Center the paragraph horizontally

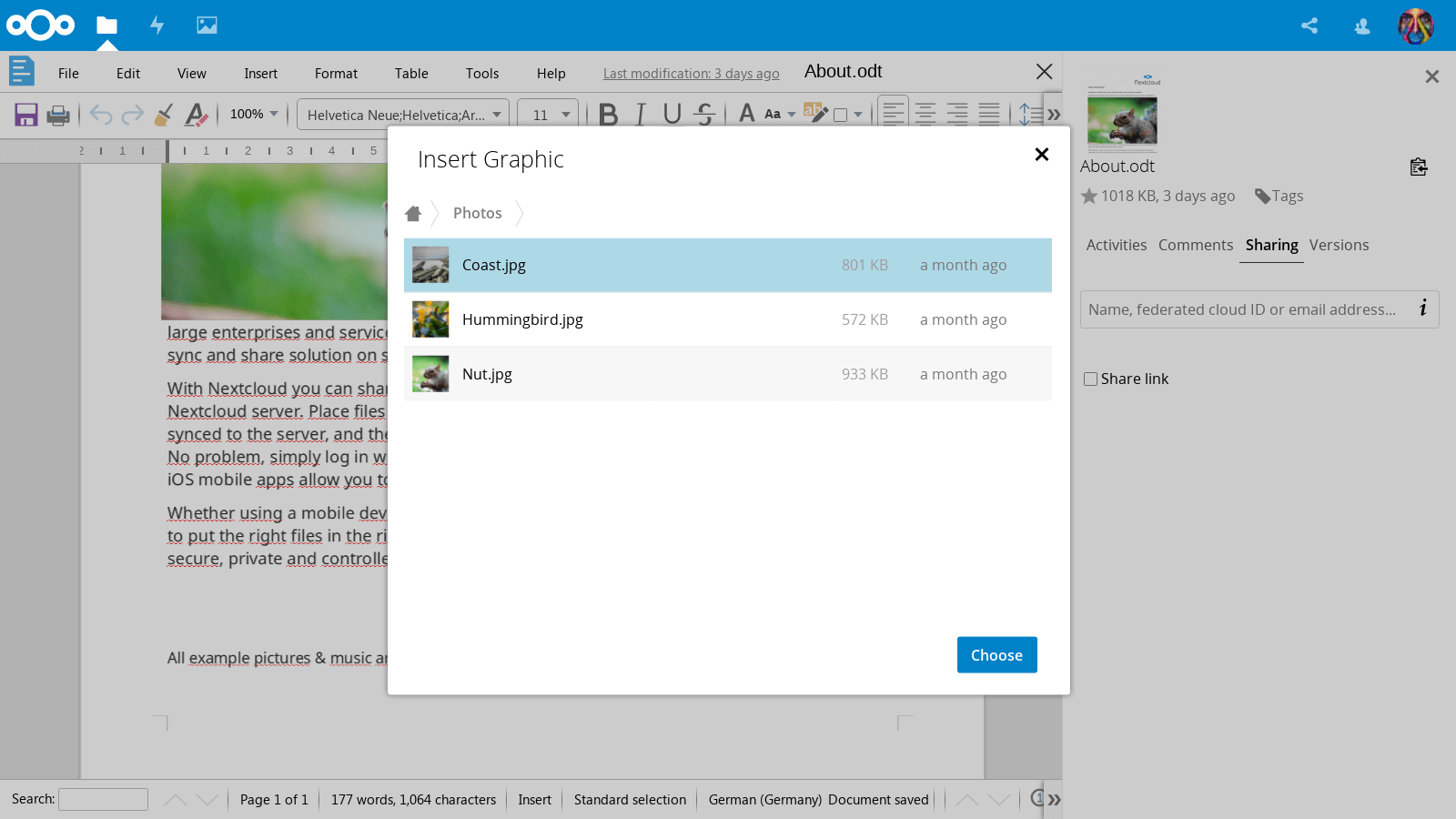[x=925, y=114]
